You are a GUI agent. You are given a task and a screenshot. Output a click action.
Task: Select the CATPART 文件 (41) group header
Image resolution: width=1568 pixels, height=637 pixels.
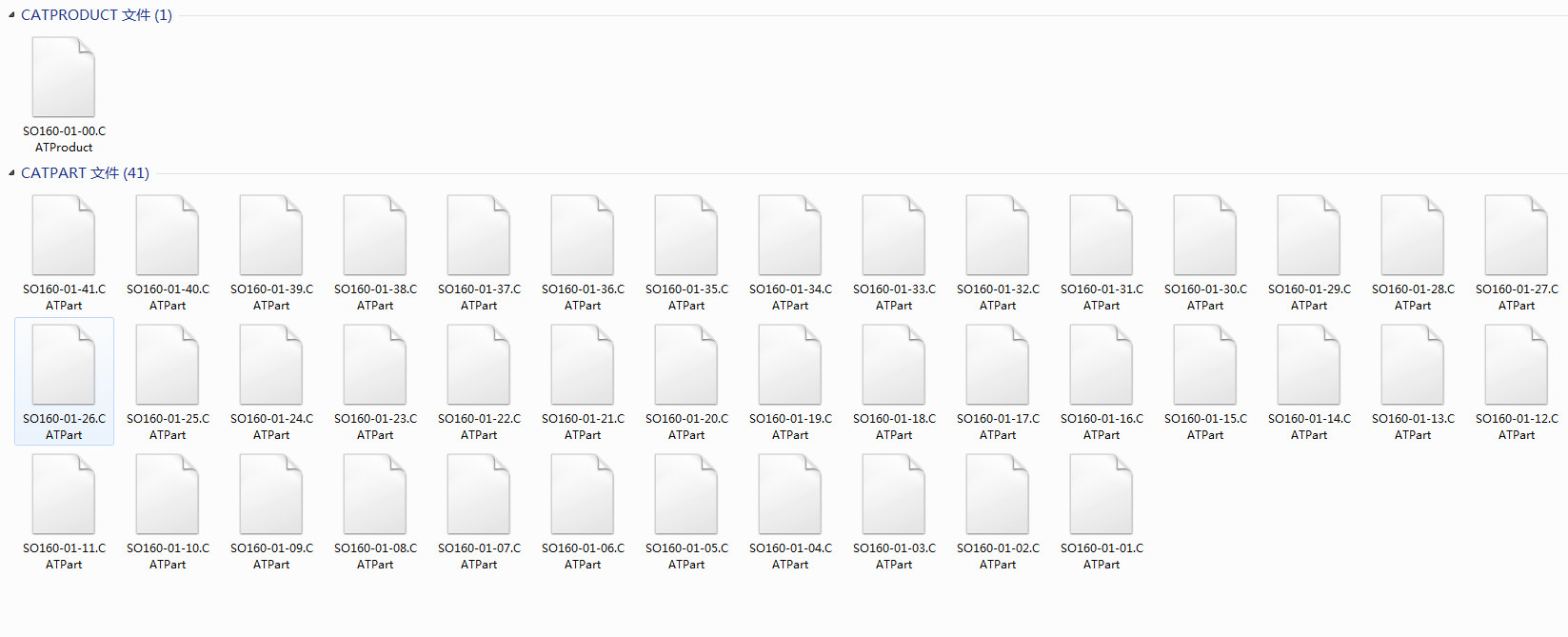(85, 173)
